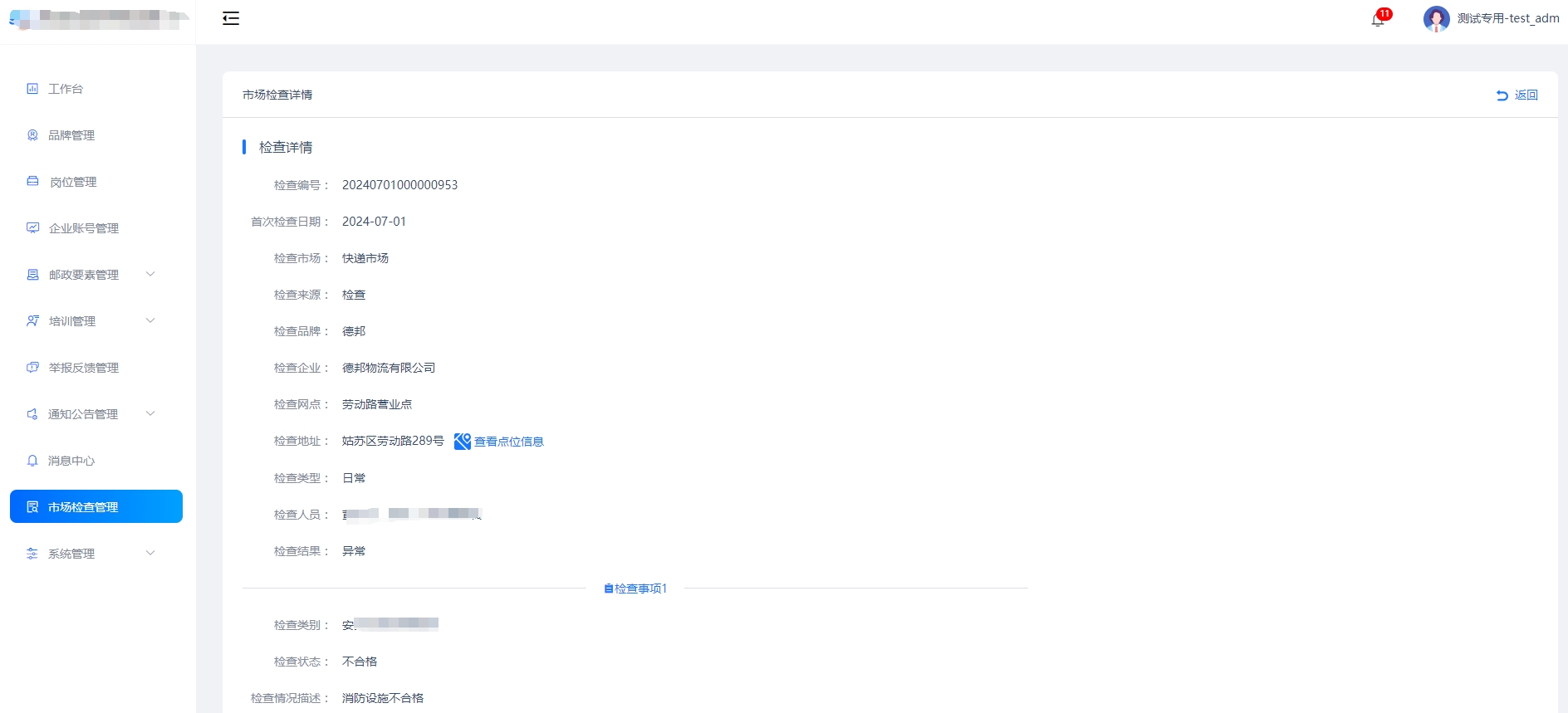1568x713 pixels.
Task: Click the 快递市场 value
Action: (x=365, y=258)
